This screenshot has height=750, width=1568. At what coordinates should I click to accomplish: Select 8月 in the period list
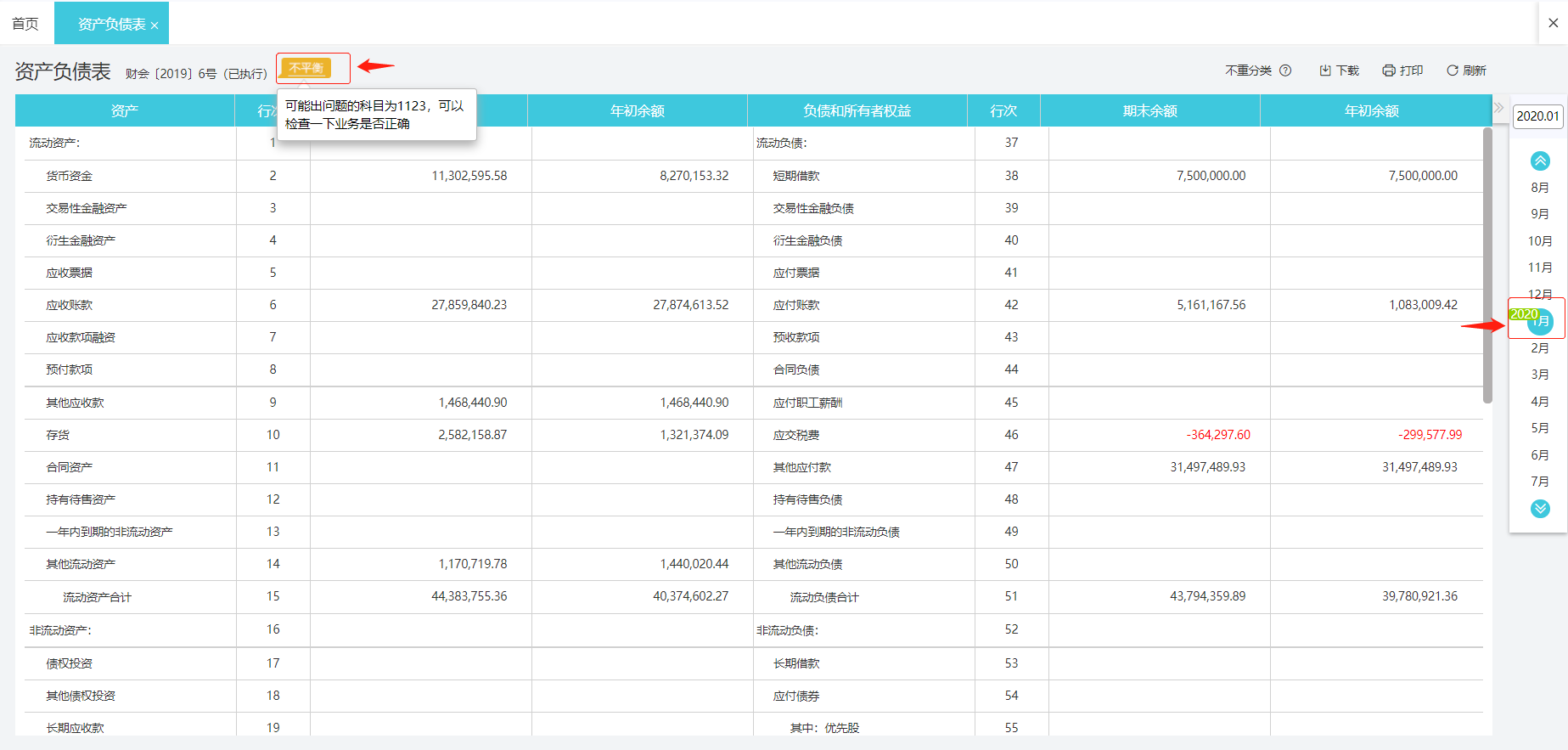(x=1540, y=188)
